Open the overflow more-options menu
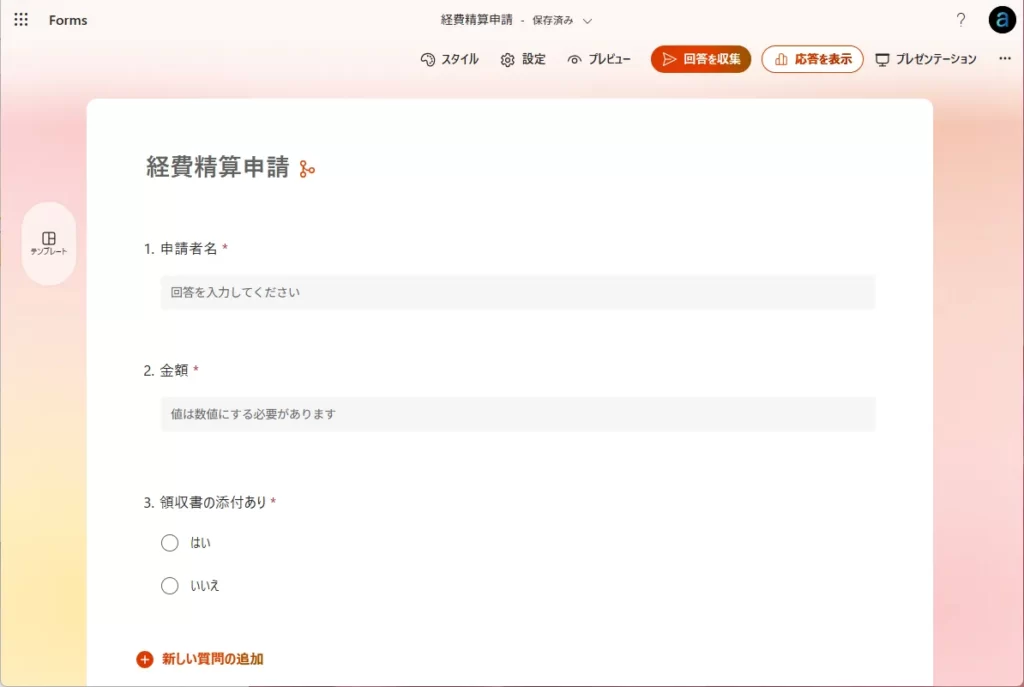This screenshot has width=1024, height=687. pos(1004,59)
